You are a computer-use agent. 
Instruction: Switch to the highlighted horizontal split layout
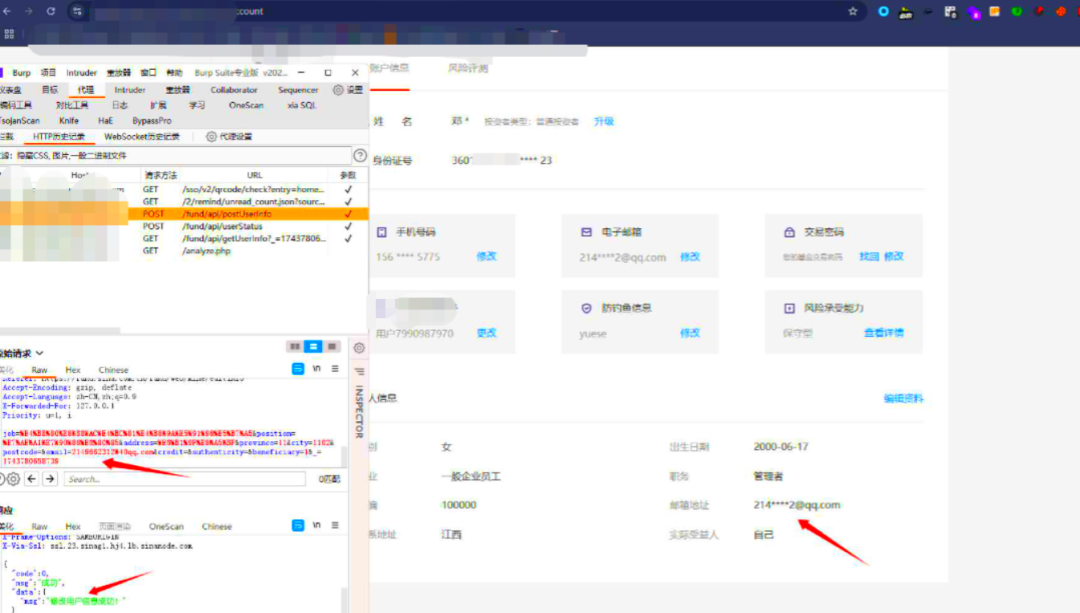[313, 347]
